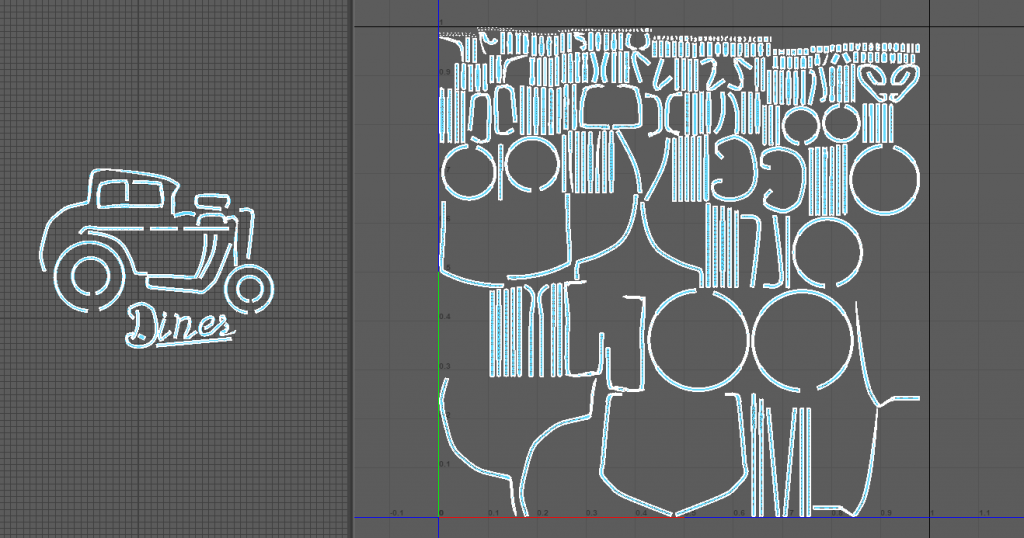This screenshot has height=538, width=1024.
Task: Click the 0.9 label on horizontal axis
Action: point(885,513)
